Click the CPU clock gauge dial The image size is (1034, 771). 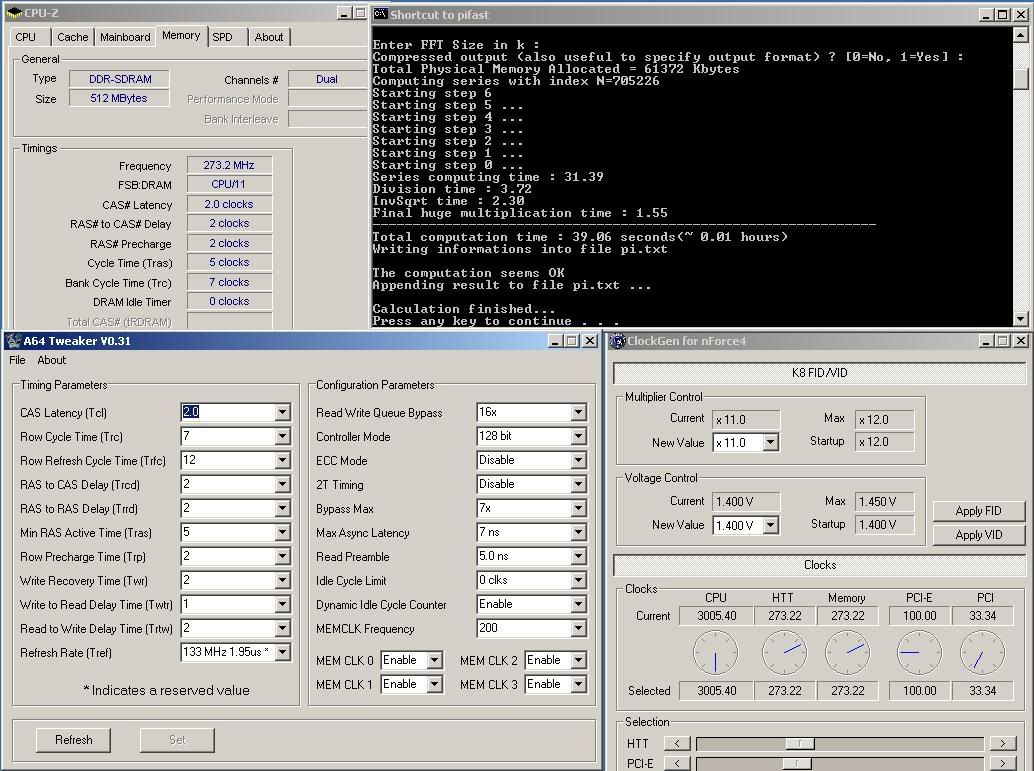715,652
